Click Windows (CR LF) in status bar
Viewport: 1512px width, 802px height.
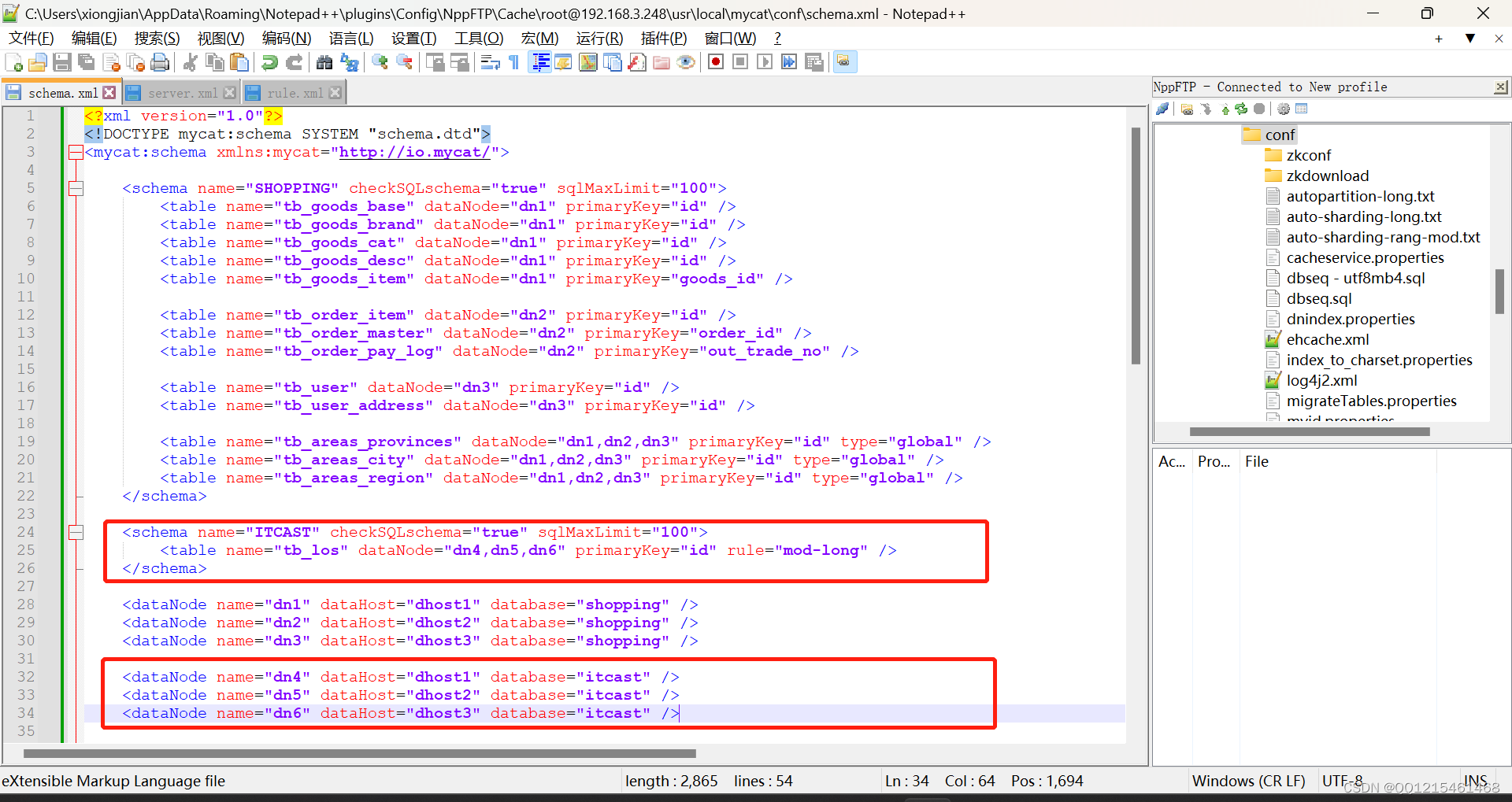1248,782
